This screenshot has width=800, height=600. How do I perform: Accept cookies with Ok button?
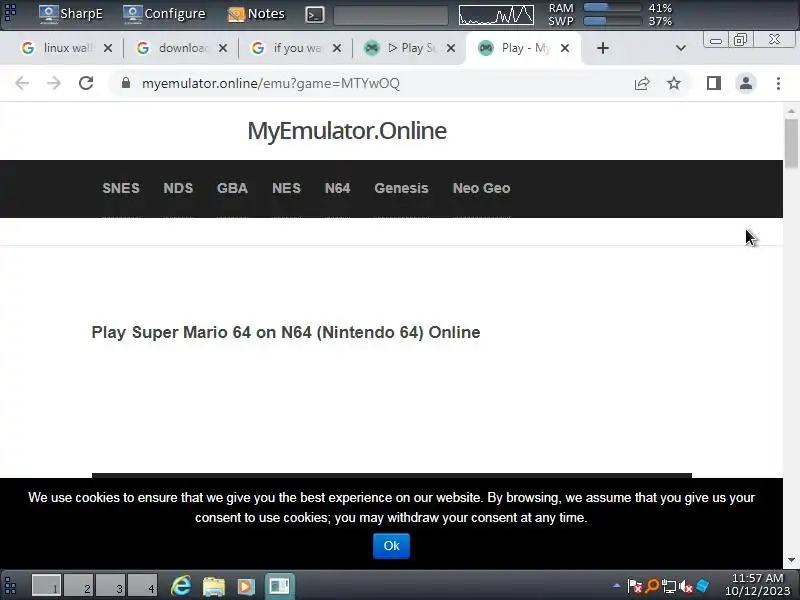pyautogui.click(x=391, y=546)
